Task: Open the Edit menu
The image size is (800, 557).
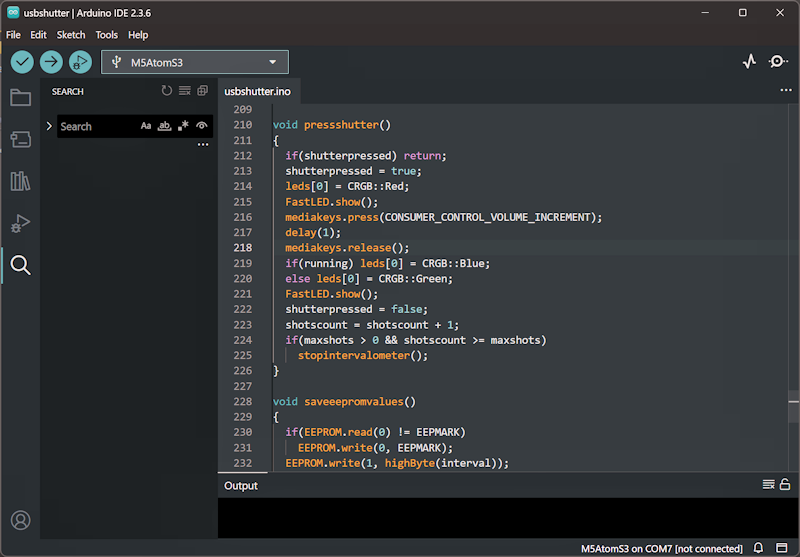Action: (x=38, y=35)
